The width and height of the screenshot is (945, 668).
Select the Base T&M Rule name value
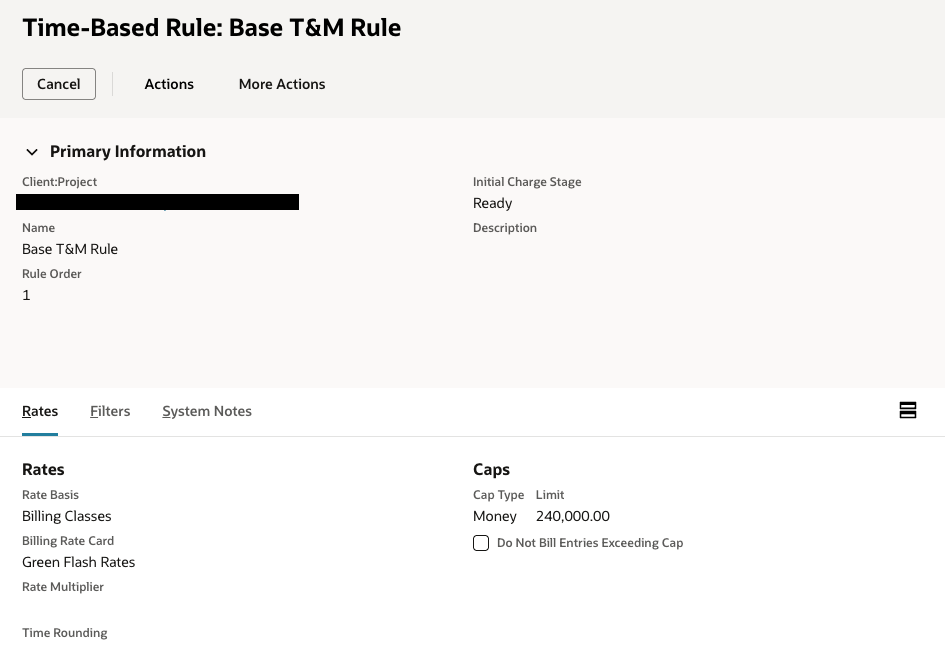(70, 249)
